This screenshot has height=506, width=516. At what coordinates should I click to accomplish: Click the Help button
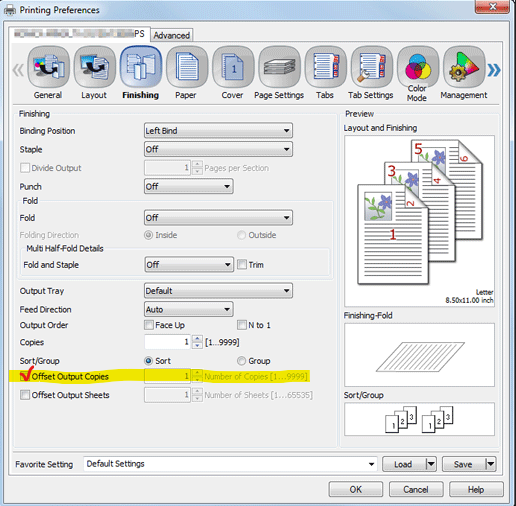[476, 489]
